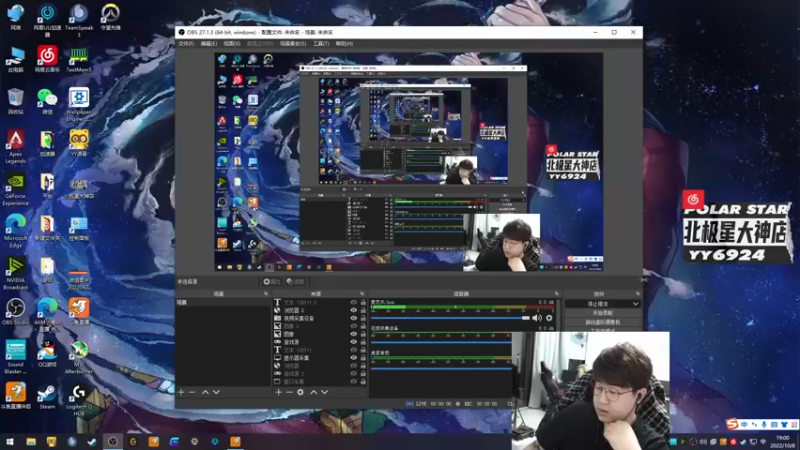800x450 pixels.
Task: Select the 游戏源 source row
Action: pyautogui.click(x=320, y=342)
